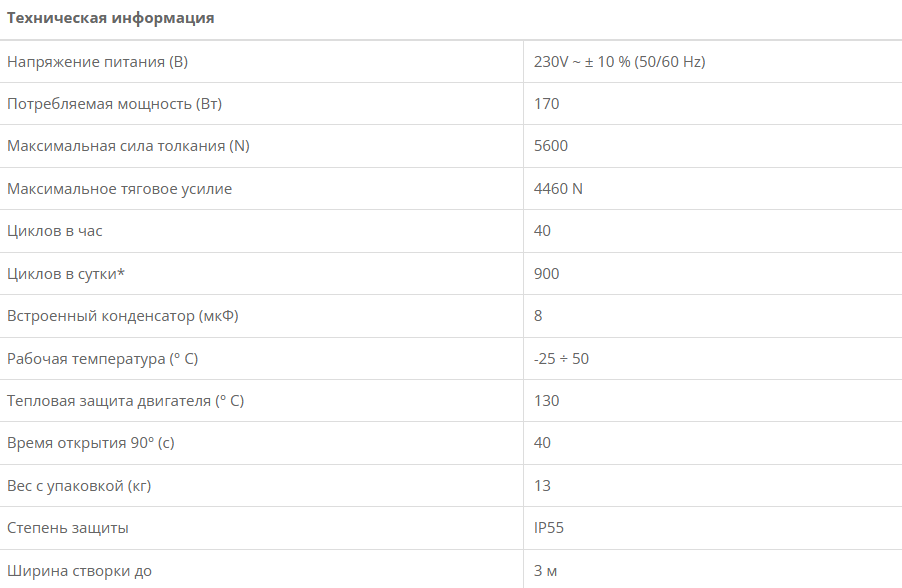Click the Циклов в час label
The image size is (902, 588).
click(x=55, y=231)
